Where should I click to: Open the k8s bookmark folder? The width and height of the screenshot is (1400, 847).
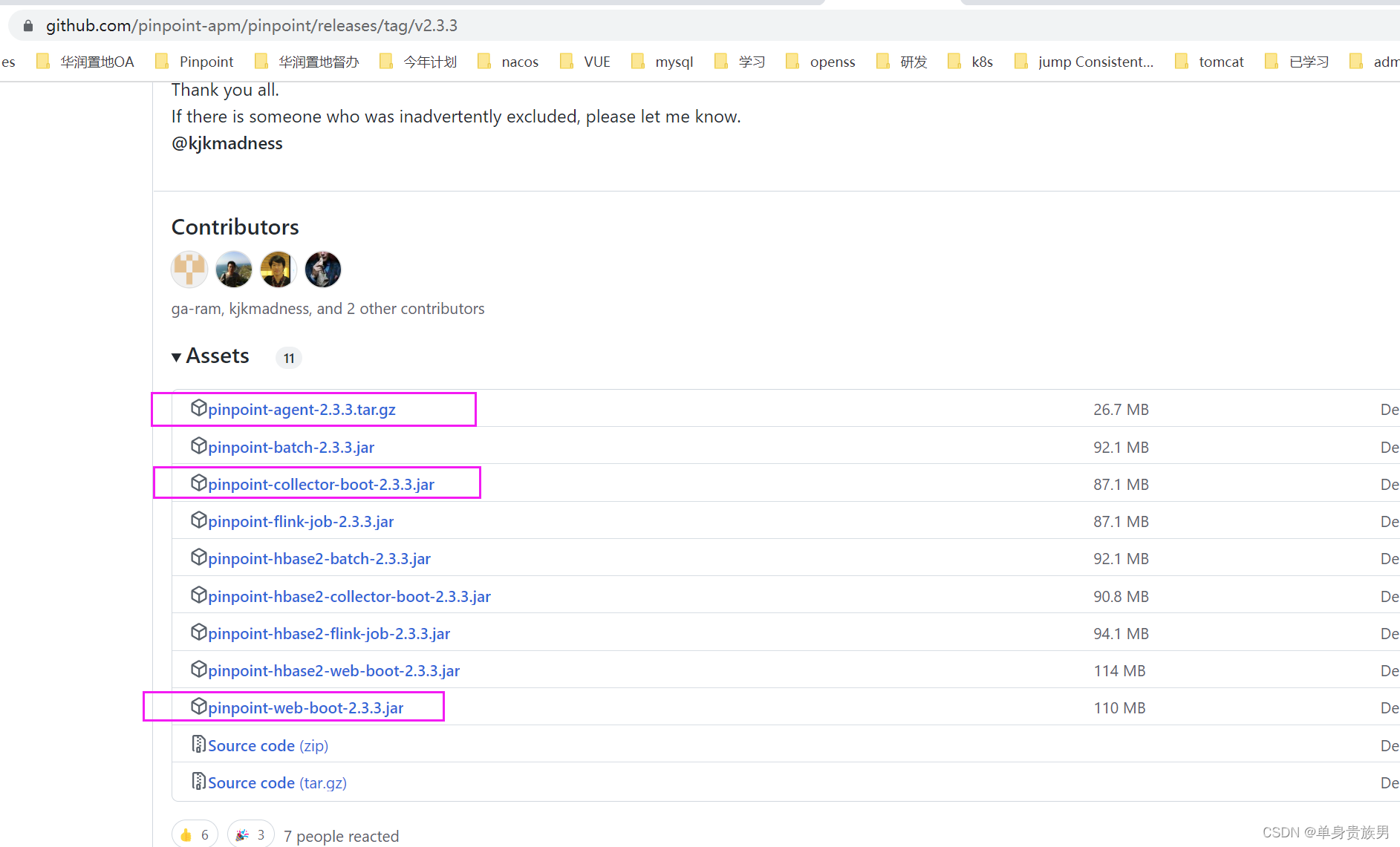coord(971,62)
